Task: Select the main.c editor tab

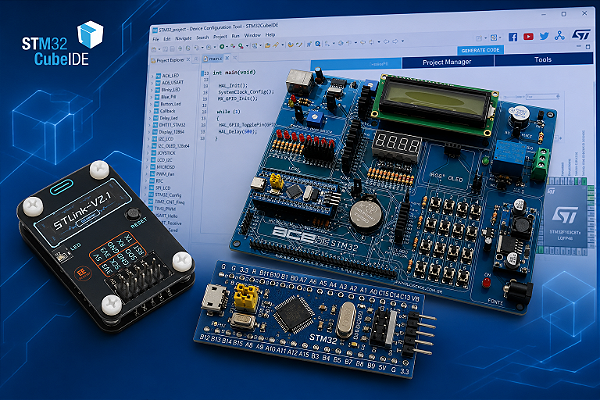Action: 215,59
